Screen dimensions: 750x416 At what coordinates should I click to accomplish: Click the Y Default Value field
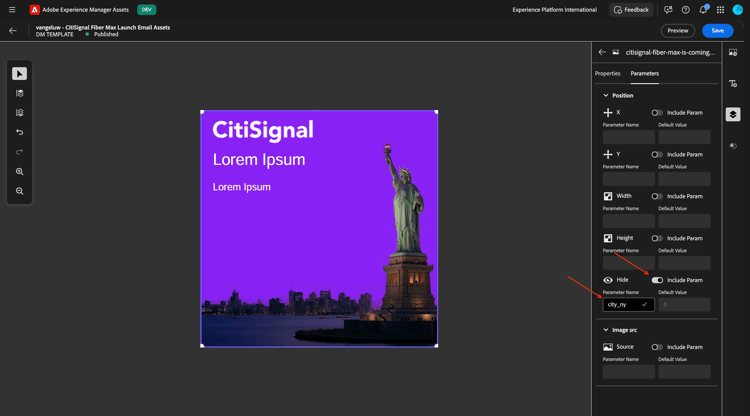click(684, 179)
